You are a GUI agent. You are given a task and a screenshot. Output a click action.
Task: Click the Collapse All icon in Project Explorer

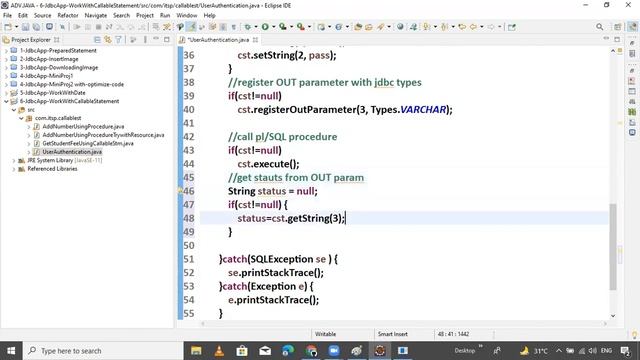point(97,40)
